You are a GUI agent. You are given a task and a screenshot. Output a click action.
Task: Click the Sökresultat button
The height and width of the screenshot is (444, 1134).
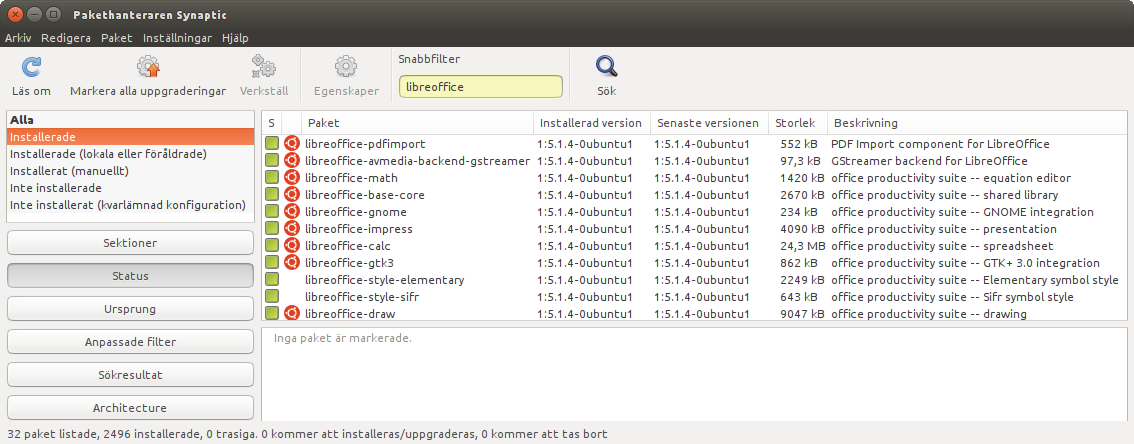(130, 375)
